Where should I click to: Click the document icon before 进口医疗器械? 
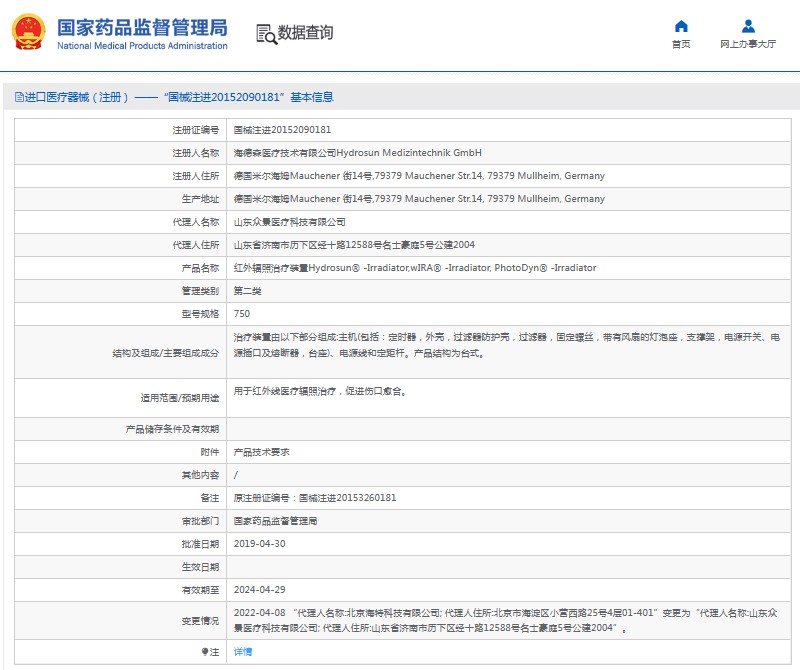(x=19, y=97)
